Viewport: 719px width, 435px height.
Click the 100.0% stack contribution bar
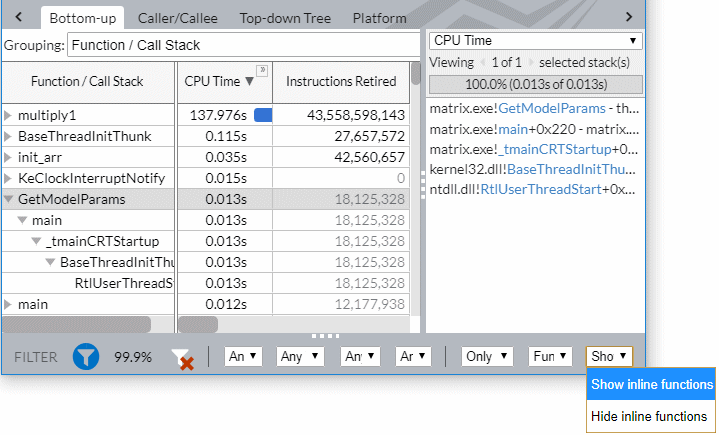(535, 84)
